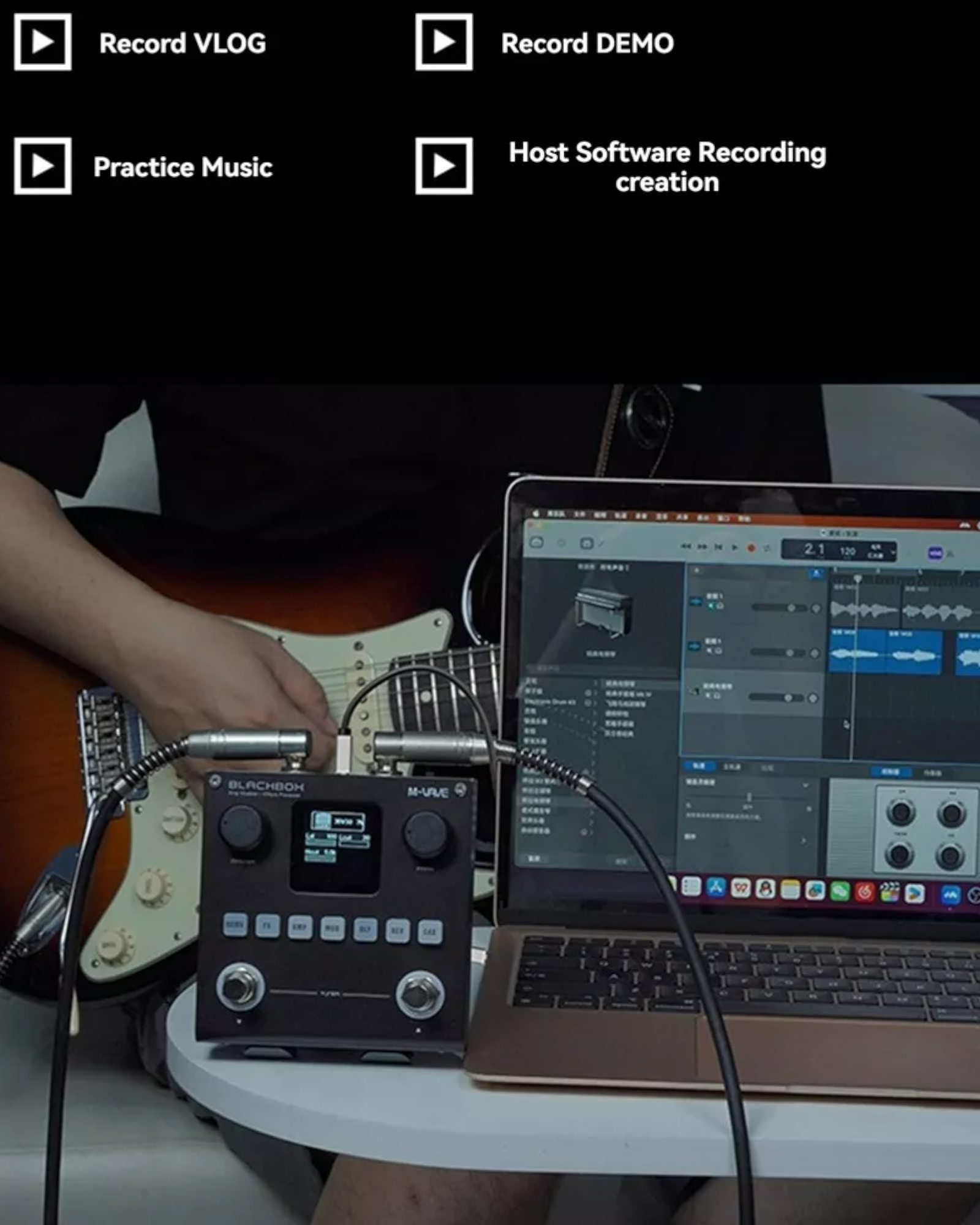Select the highlighted blue Track tab in editor panel
Image resolution: width=980 pixels, height=1225 pixels.
[x=699, y=766]
